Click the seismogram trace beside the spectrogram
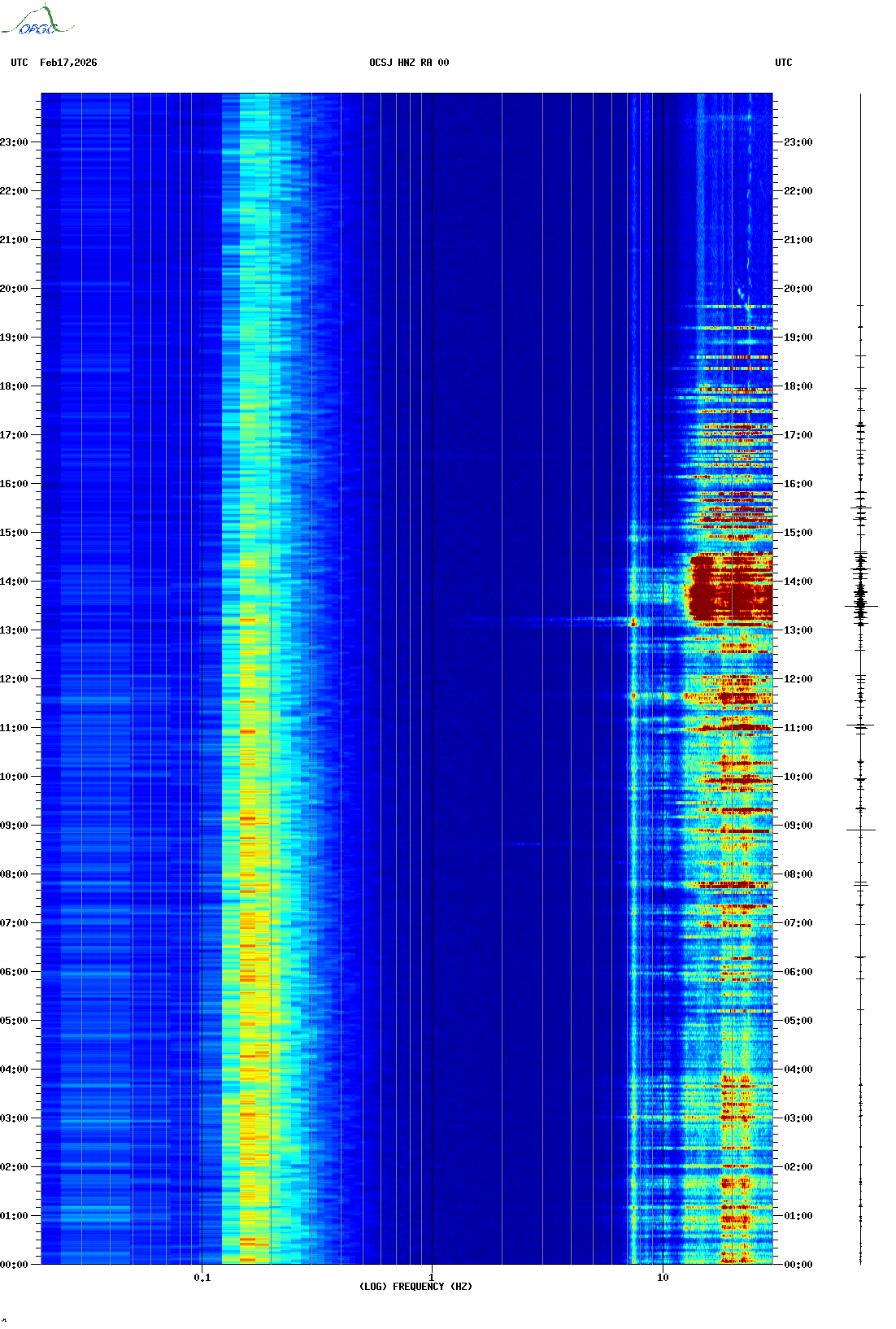Screen dimensions: 896x1329 pos(860,678)
